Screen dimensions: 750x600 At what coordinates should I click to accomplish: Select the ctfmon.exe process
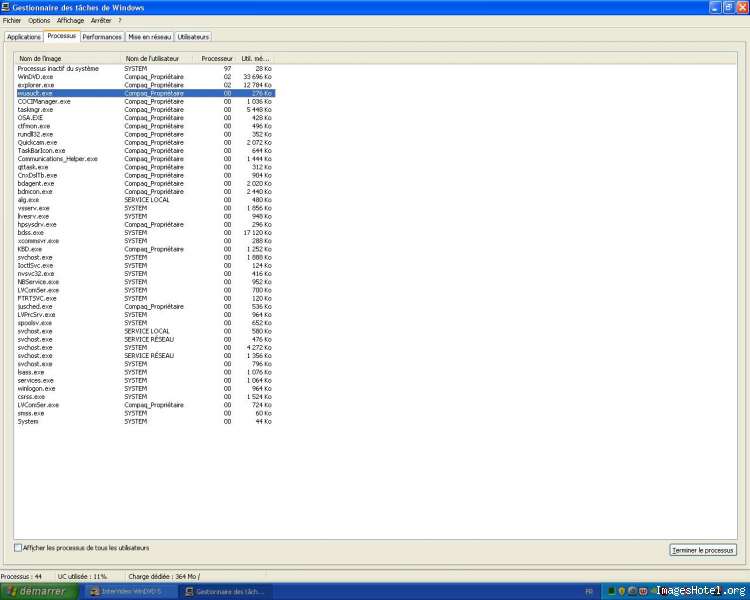tap(145, 126)
